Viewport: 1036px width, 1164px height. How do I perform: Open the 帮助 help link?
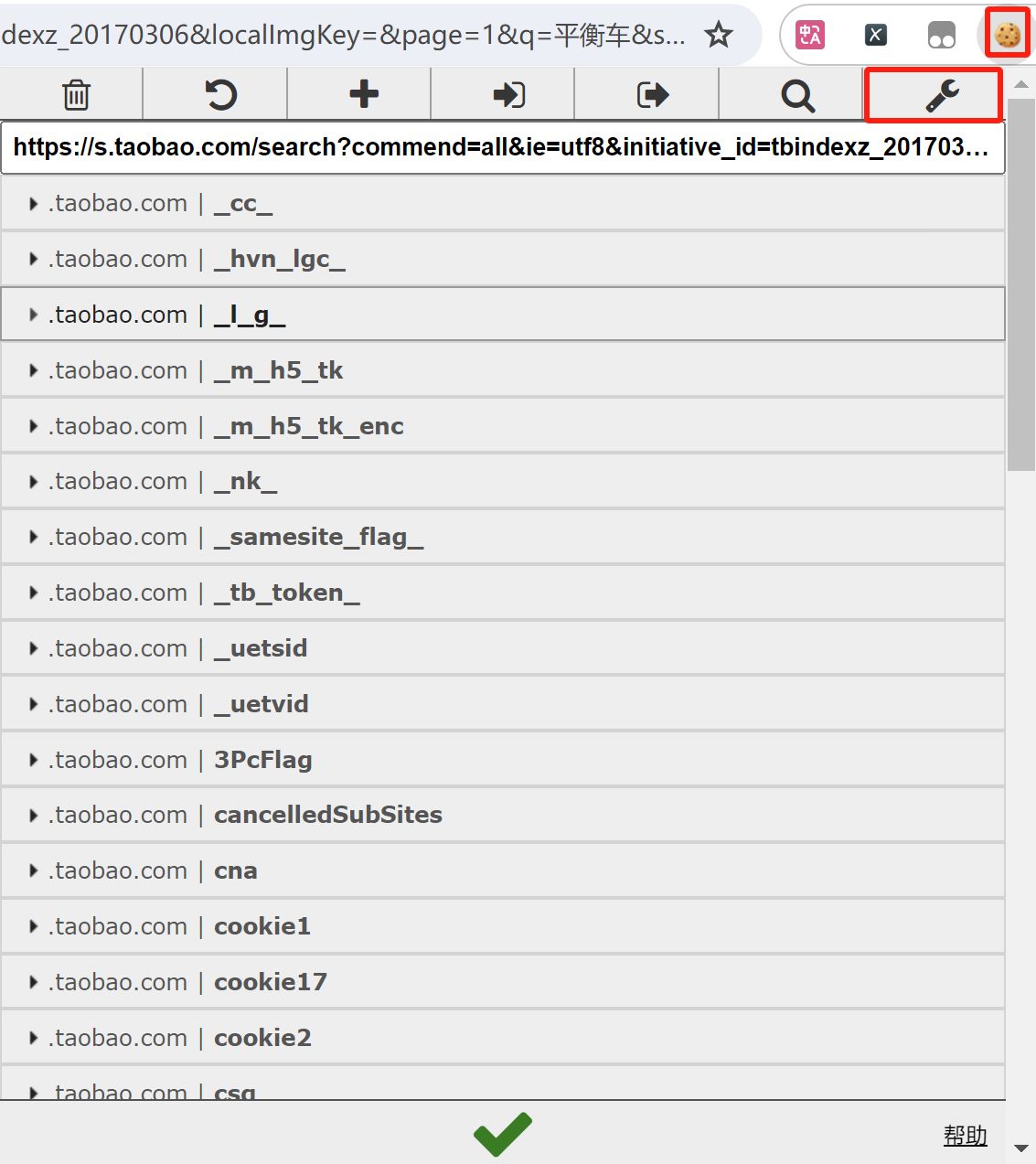[965, 1136]
